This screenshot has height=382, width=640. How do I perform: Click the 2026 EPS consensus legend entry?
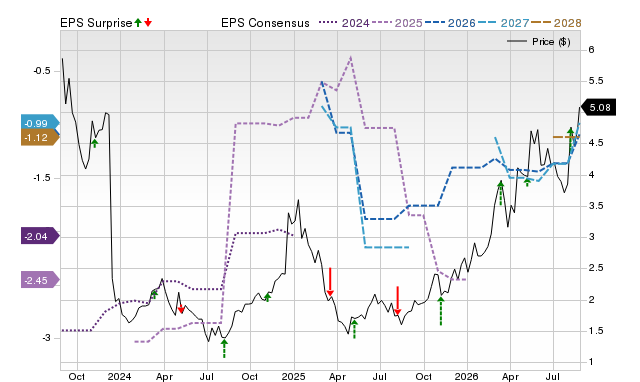pyautogui.click(x=450, y=23)
